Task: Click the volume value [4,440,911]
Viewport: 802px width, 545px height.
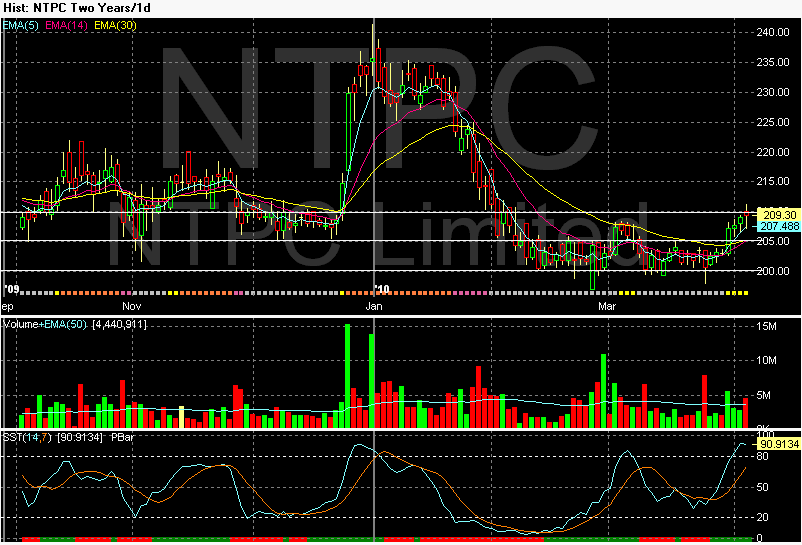Action: point(119,325)
